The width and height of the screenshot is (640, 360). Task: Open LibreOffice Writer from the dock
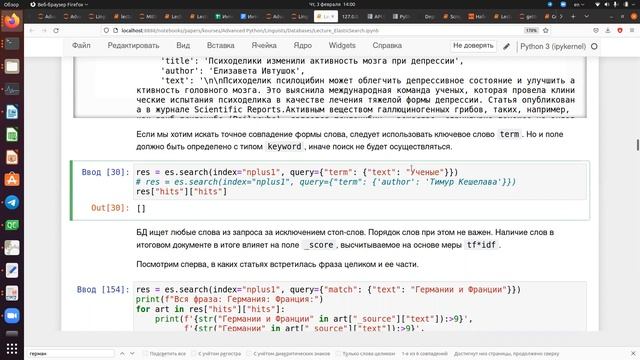(12, 111)
